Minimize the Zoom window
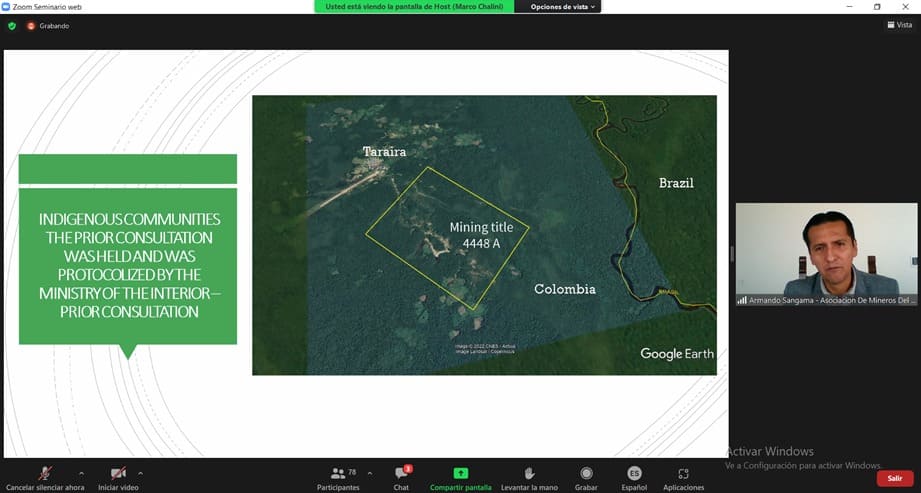This screenshot has height=493, width=921. 849,7
